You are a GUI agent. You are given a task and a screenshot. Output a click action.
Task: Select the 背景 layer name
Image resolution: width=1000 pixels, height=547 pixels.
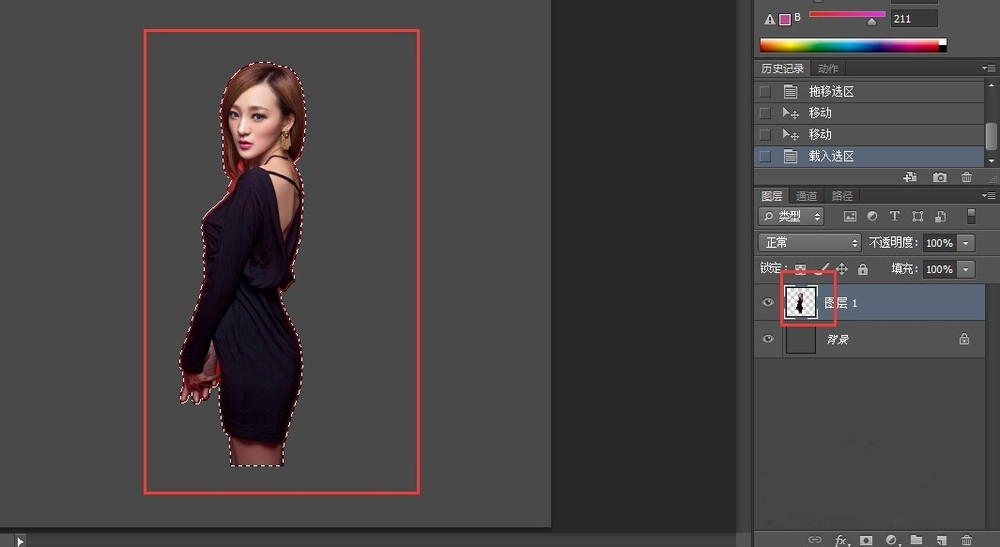tap(837, 340)
